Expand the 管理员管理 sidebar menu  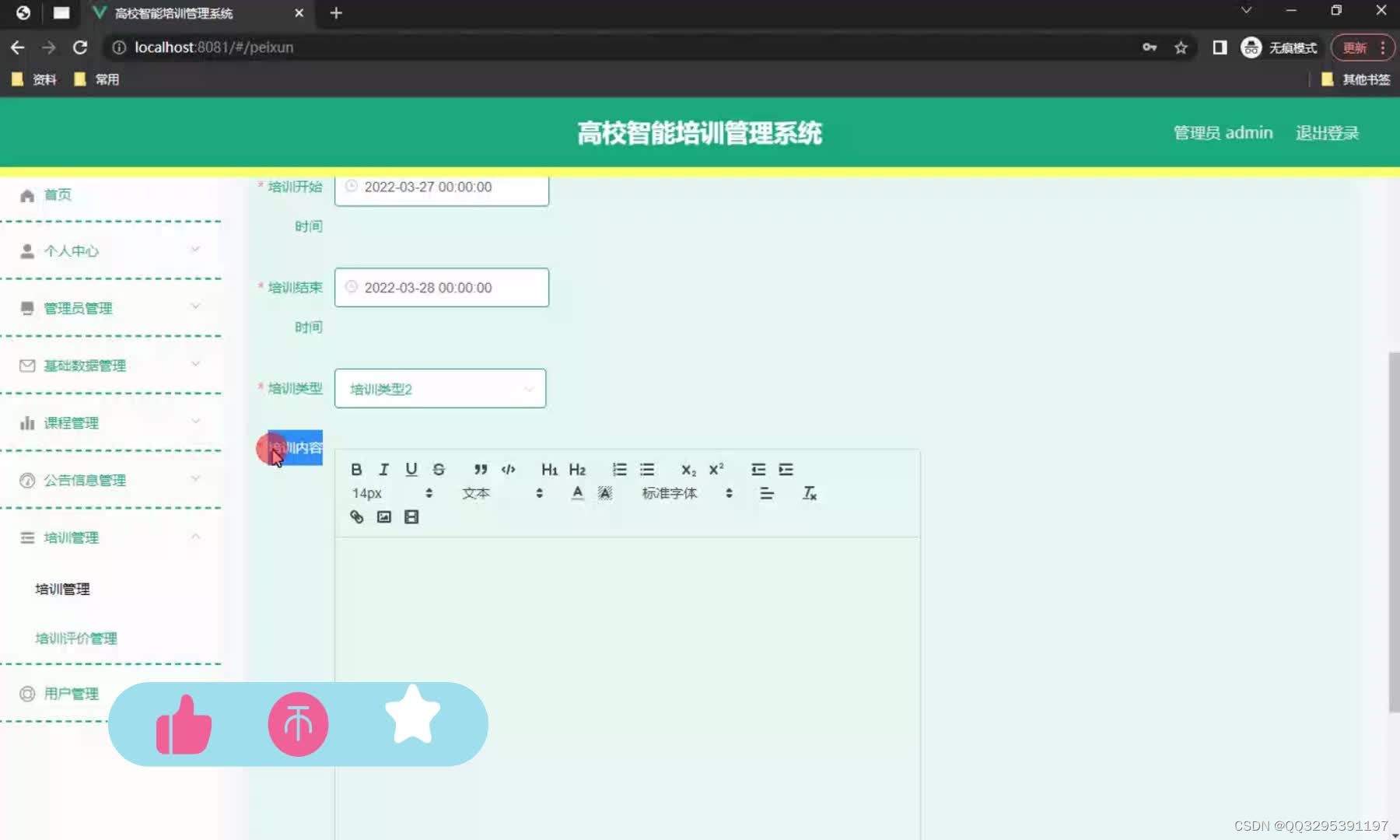coord(110,308)
